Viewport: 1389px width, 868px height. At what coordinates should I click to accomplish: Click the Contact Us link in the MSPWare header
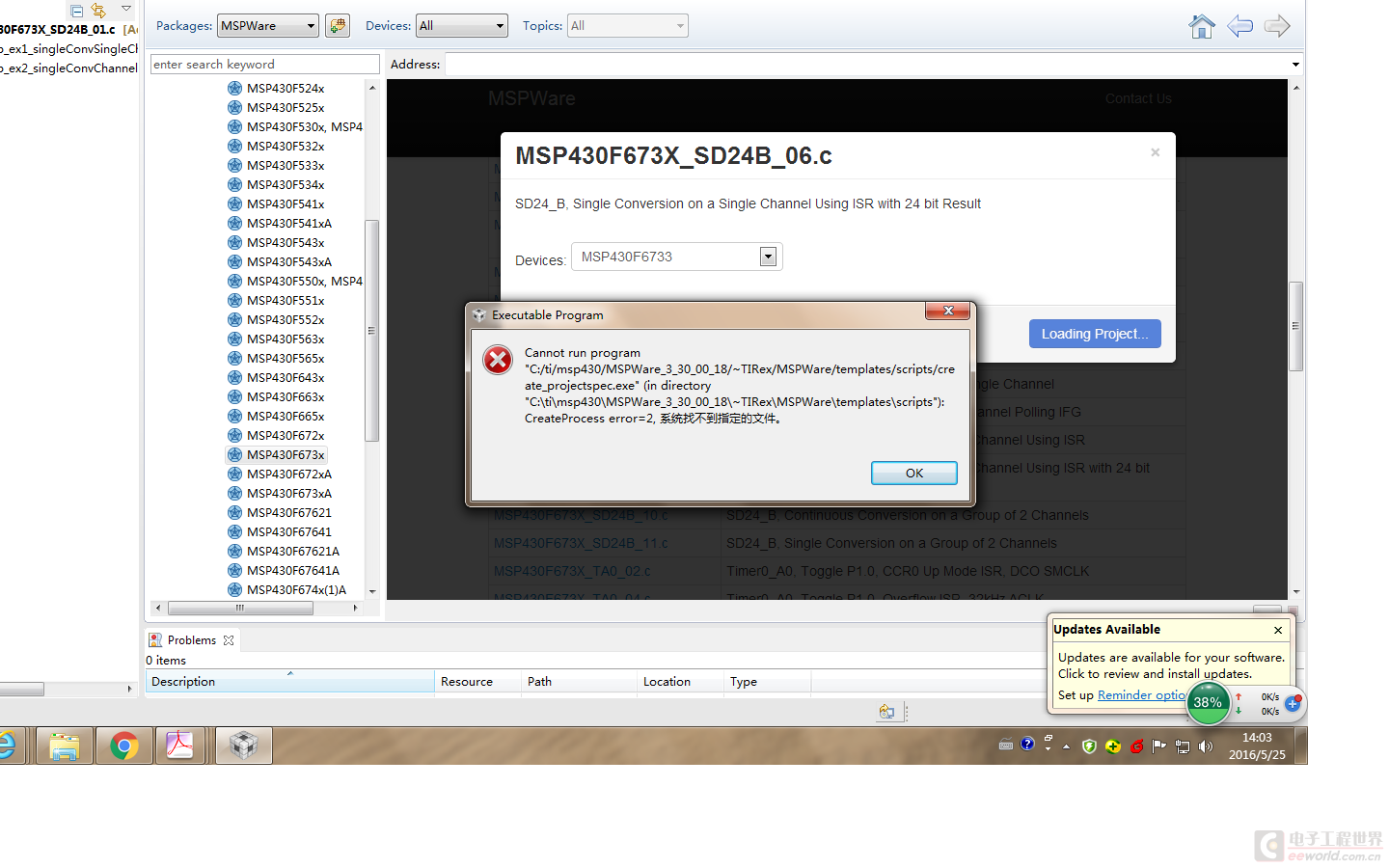click(x=1138, y=98)
